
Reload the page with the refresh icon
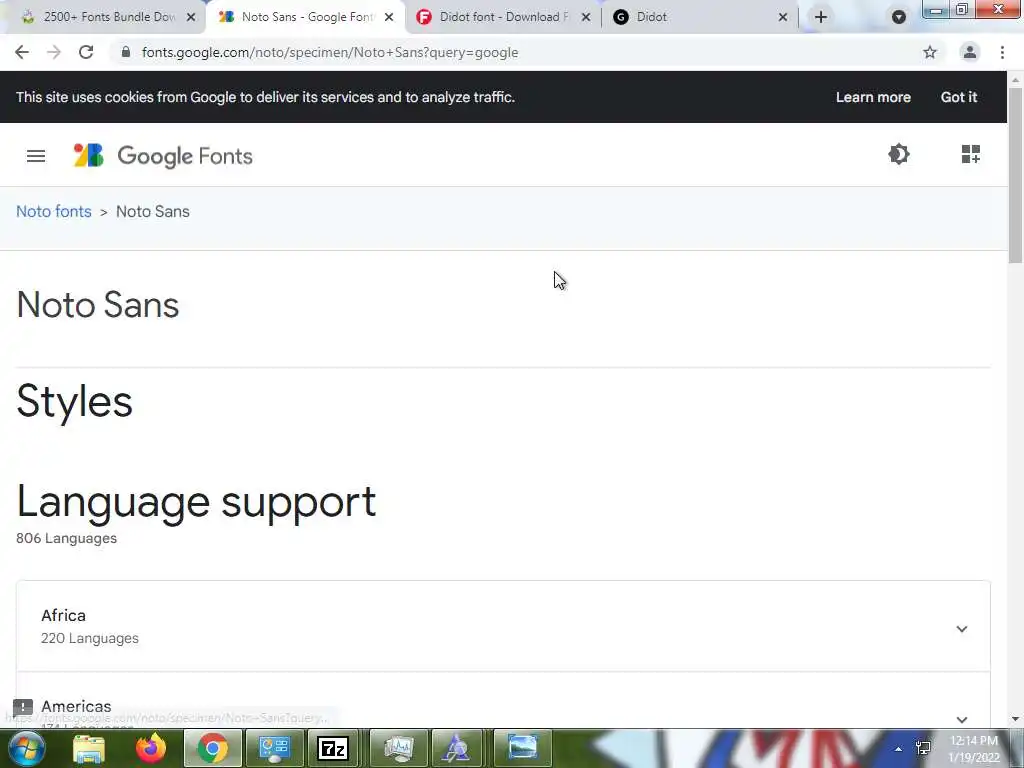(x=86, y=52)
